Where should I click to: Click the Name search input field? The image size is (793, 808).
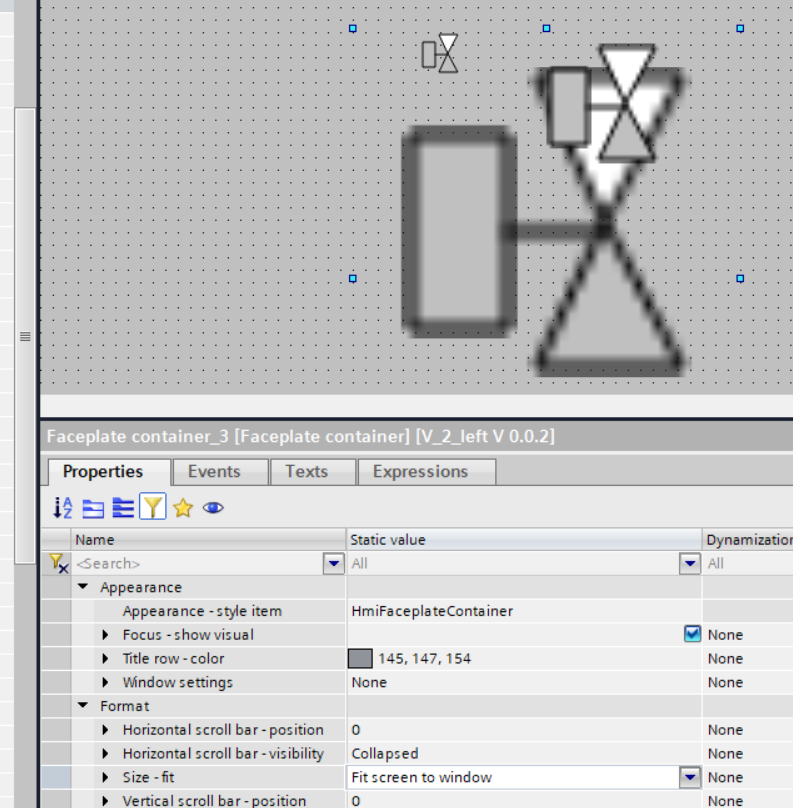198,563
